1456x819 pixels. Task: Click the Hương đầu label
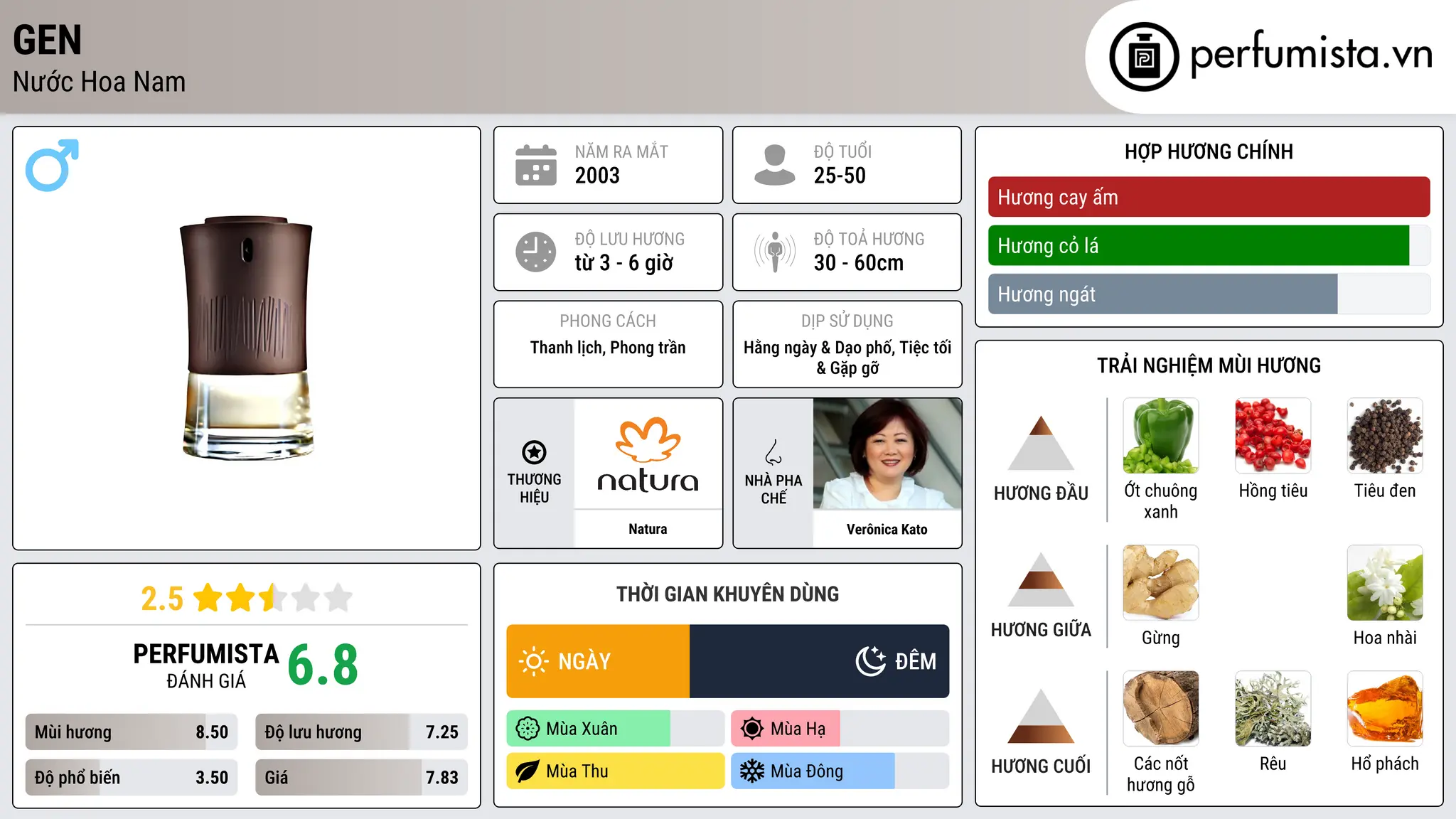1041,493
